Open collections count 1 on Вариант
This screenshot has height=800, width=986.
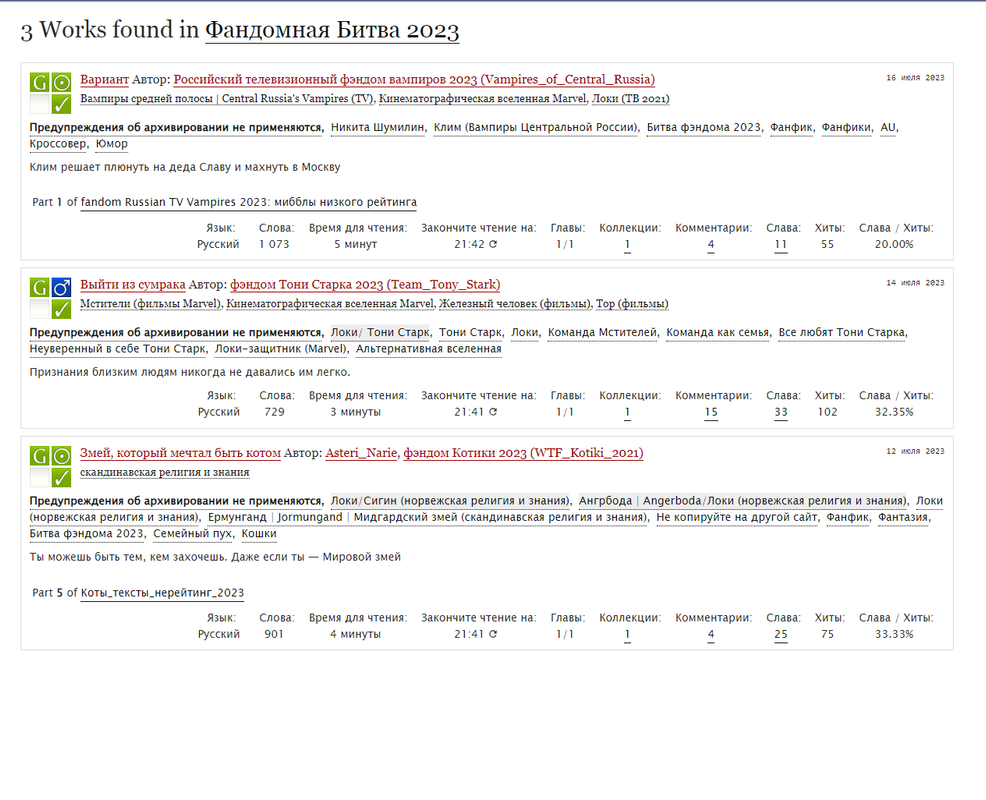[627, 244]
